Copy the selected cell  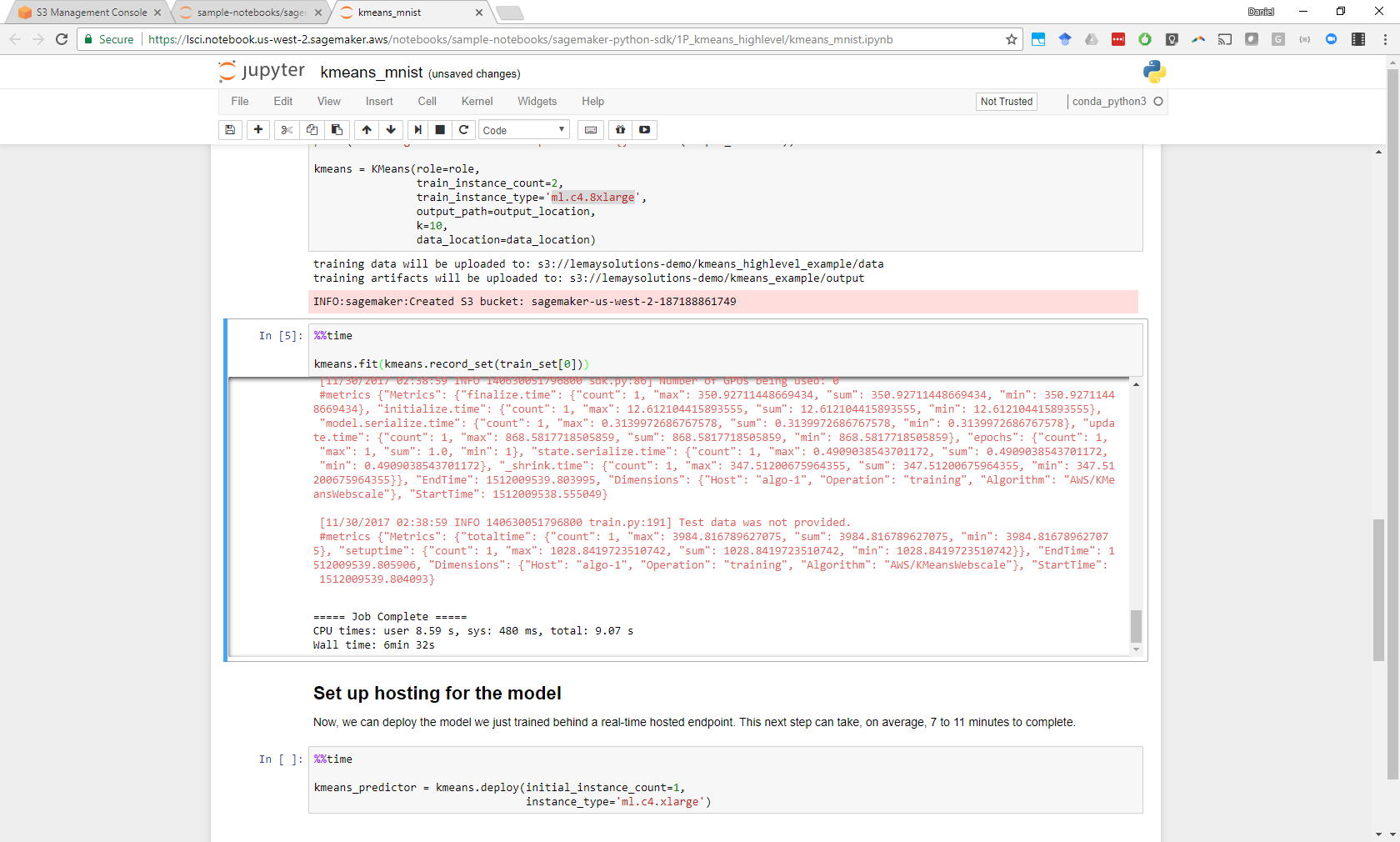312,130
